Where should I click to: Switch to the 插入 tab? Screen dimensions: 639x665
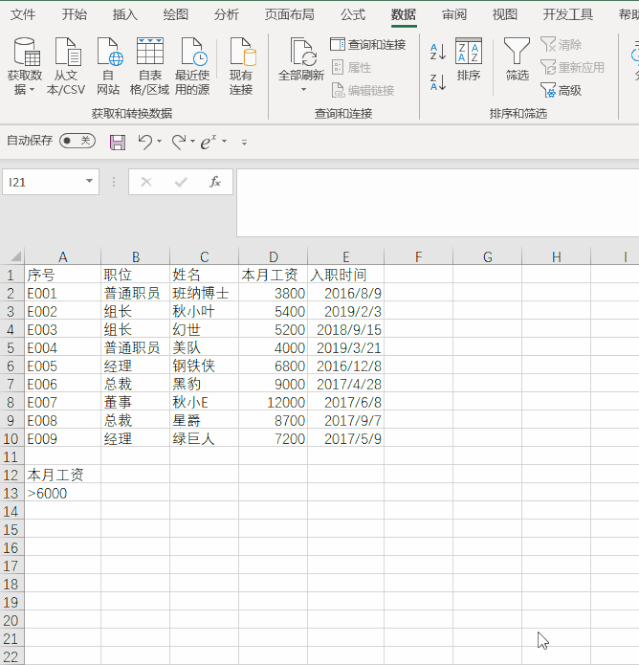click(125, 14)
